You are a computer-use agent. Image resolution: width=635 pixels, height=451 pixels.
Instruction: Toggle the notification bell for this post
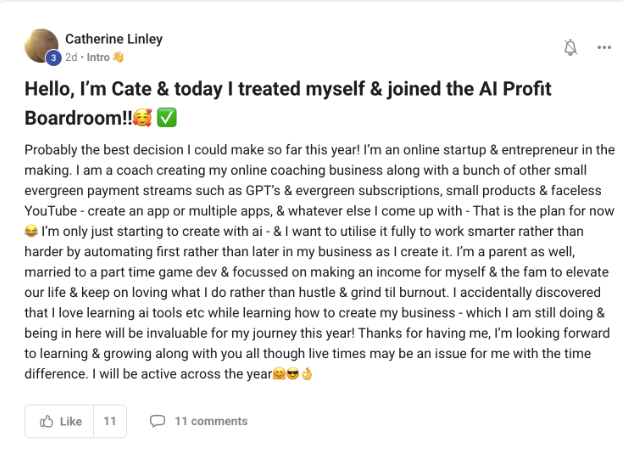[x=571, y=47]
